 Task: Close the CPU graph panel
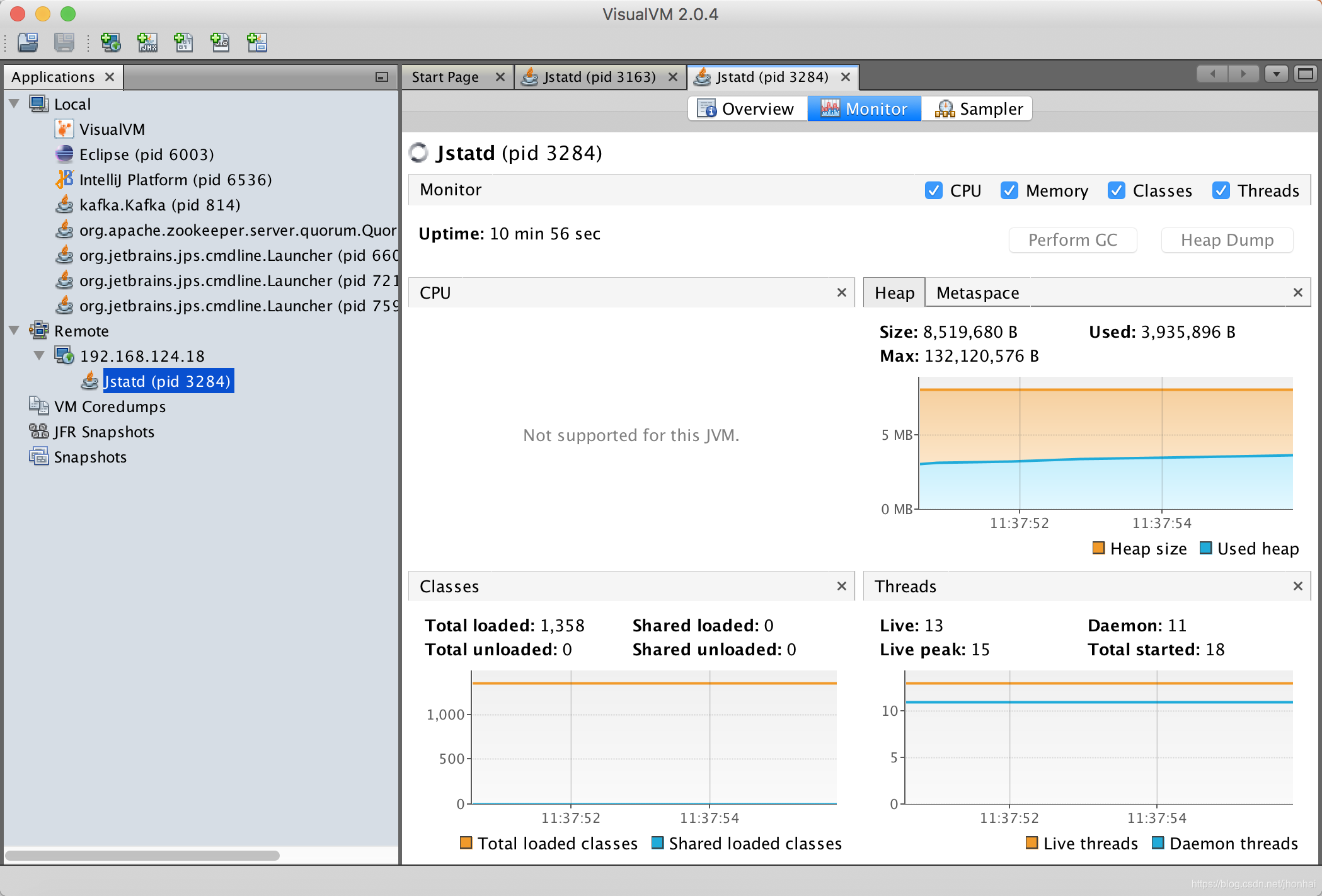click(841, 292)
